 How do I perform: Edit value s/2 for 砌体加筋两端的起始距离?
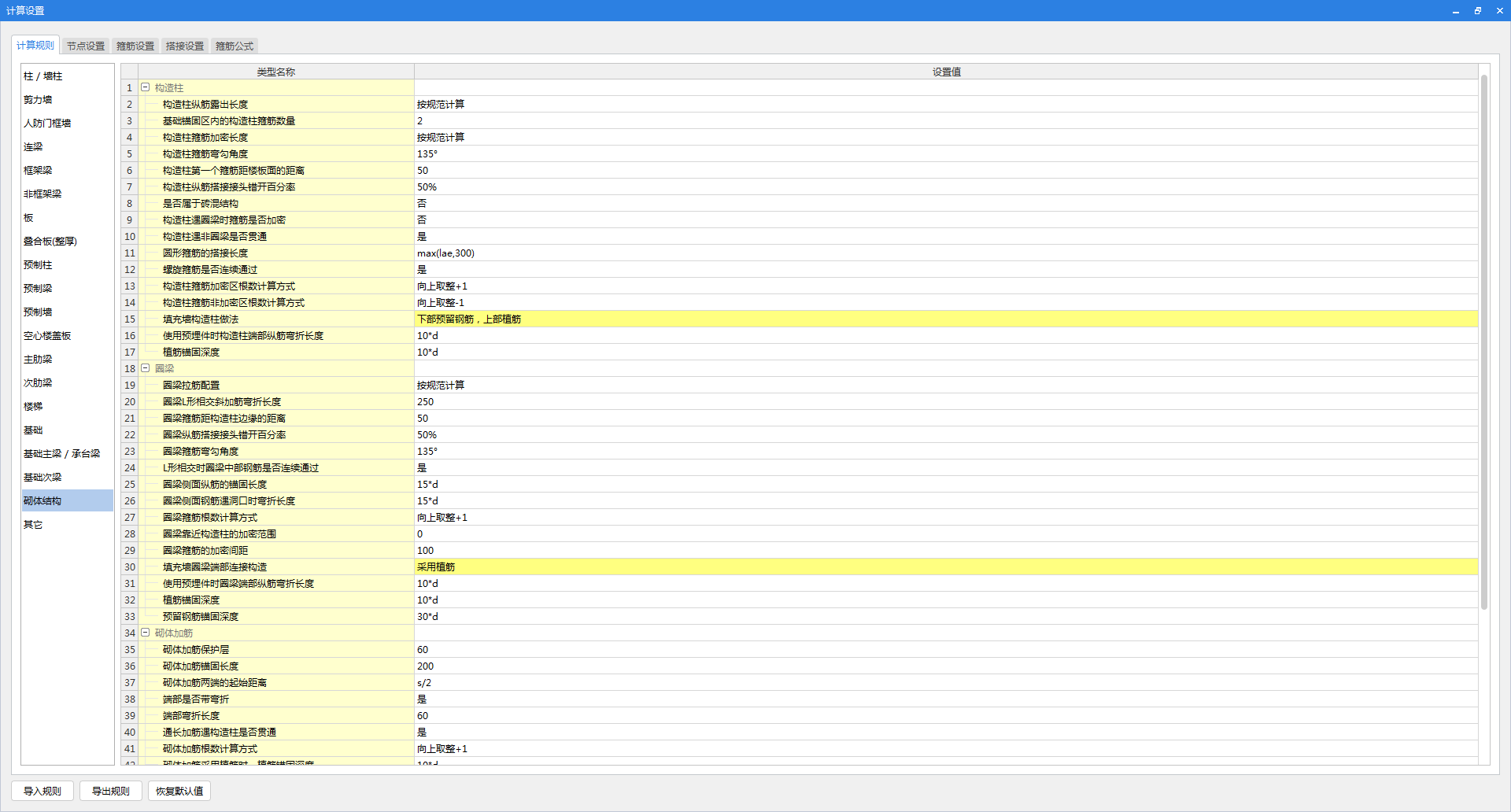[x=946, y=682]
